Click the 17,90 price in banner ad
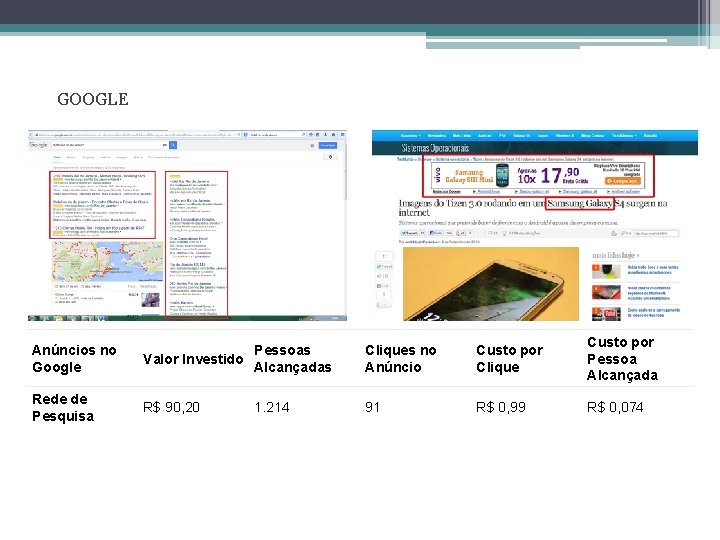This screenshot has height=540, width=720. [560, 175]
